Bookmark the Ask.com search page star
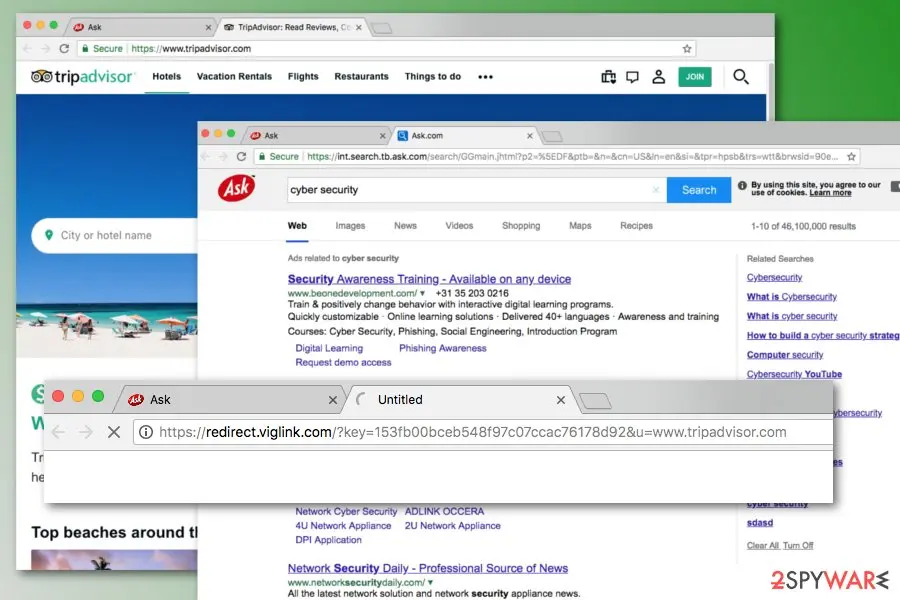The width and height of the screenshot is (900, 600). point(851,157)
